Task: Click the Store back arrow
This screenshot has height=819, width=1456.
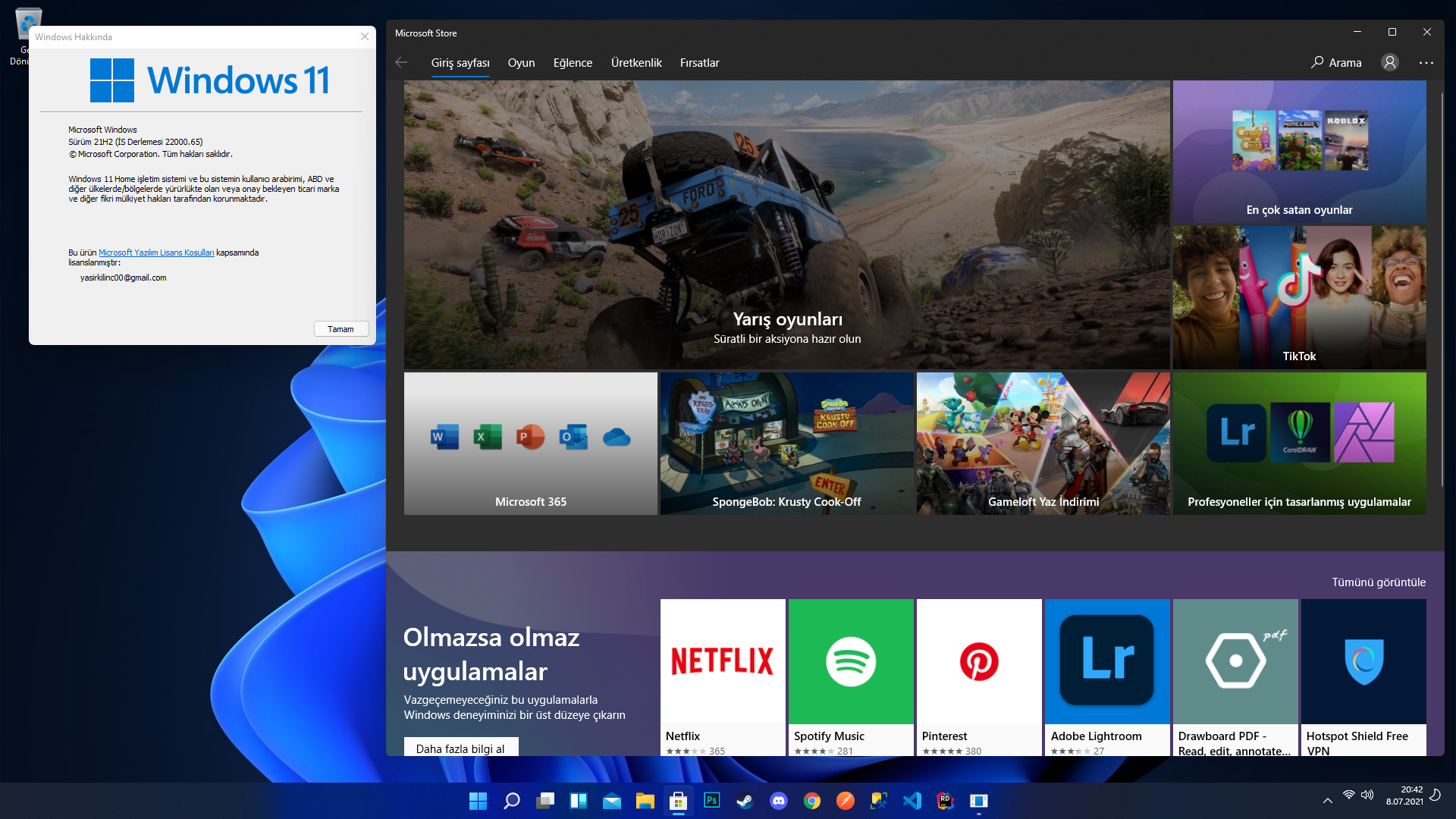Action: point(402,63)
